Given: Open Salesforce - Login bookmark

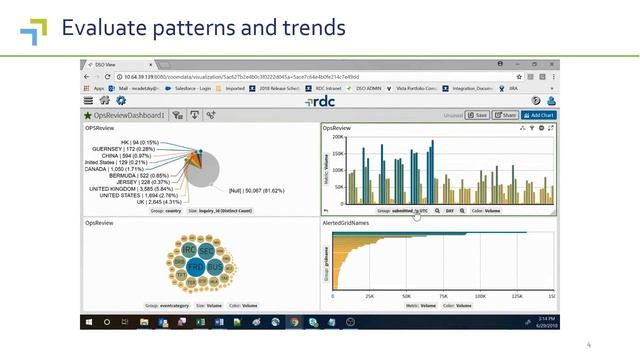Looking at the screenshot, I should click(x=188, y=88).
